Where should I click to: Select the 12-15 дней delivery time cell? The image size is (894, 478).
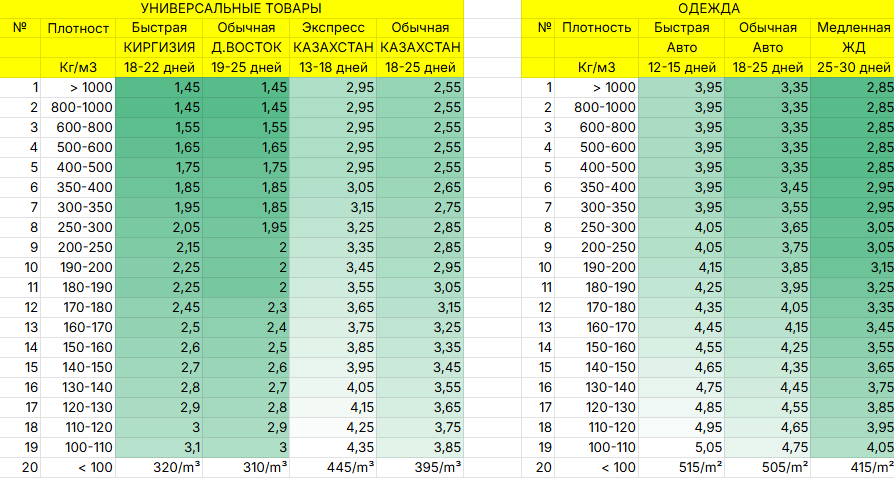tap(681, 67)
